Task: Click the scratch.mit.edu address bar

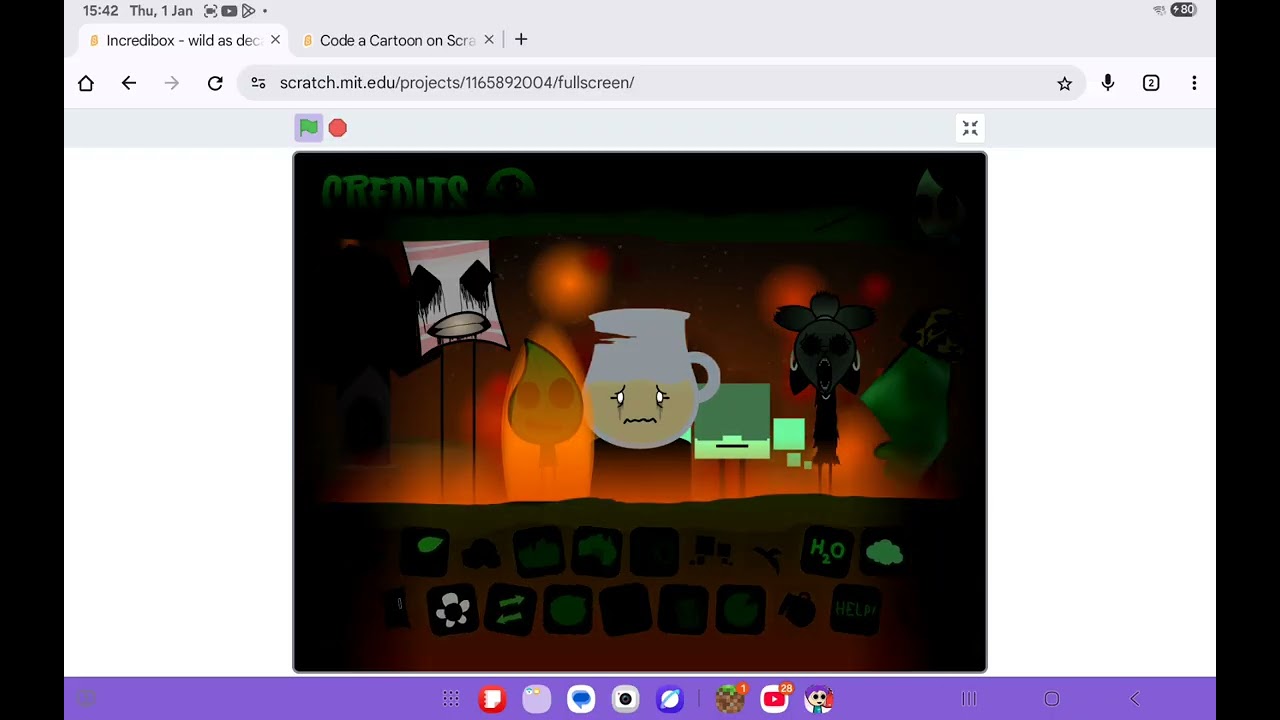Action: pos(660,83)
